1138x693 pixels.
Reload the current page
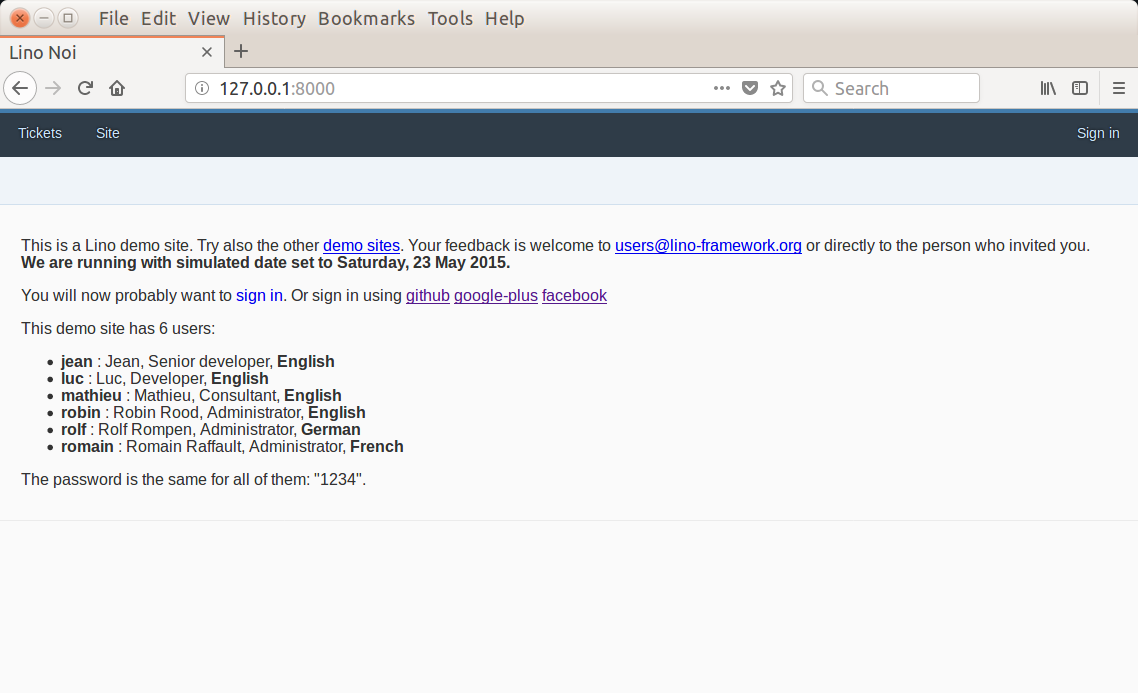[x=85, y=89]
